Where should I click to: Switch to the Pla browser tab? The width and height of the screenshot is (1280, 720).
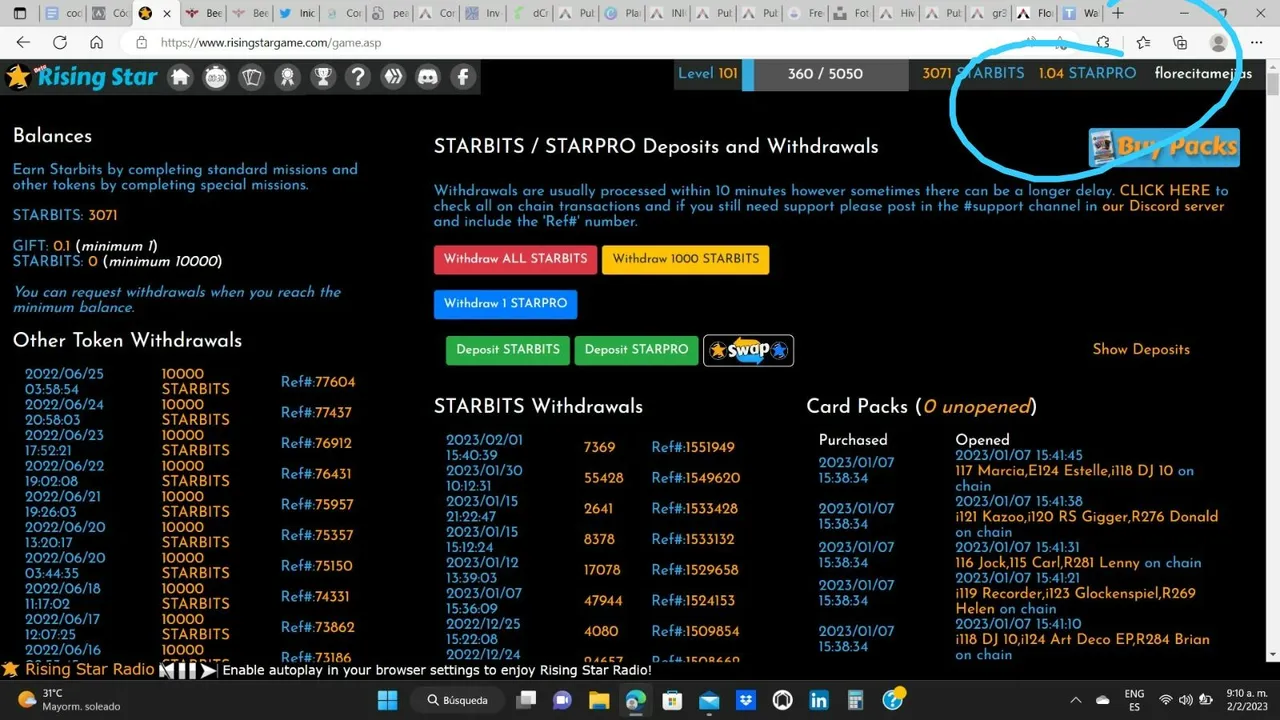coord(622,14)
